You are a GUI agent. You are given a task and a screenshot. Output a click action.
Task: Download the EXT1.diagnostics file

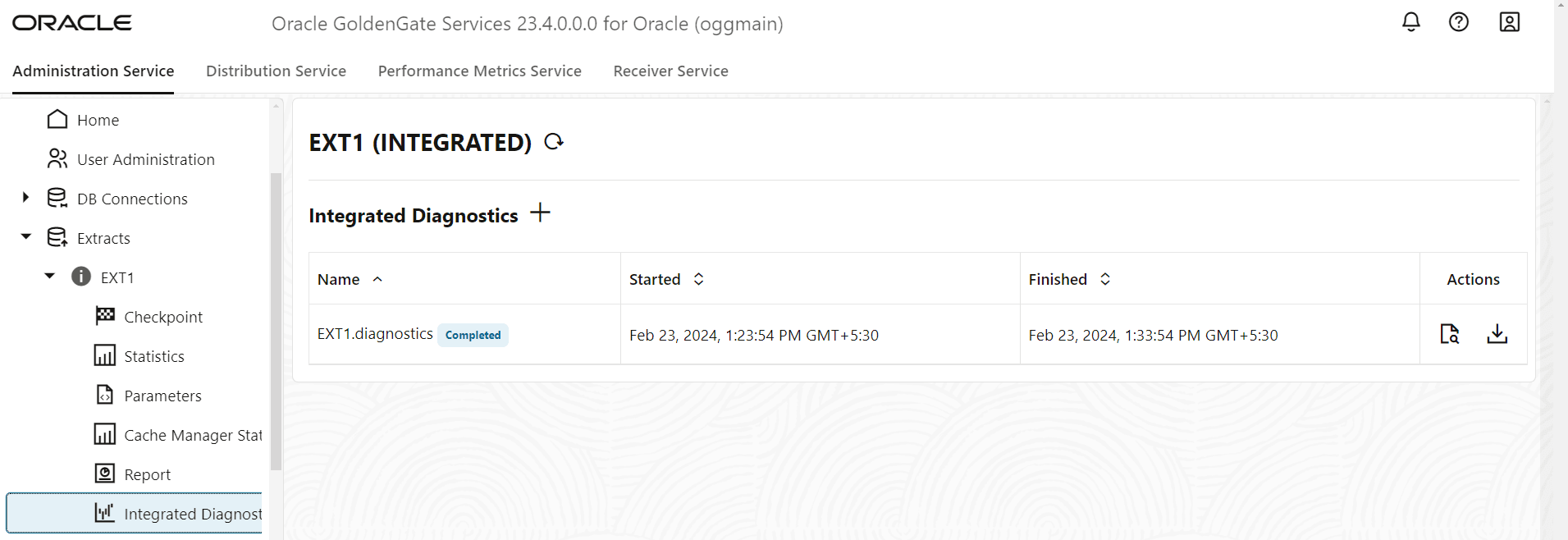click(1497, 334)
